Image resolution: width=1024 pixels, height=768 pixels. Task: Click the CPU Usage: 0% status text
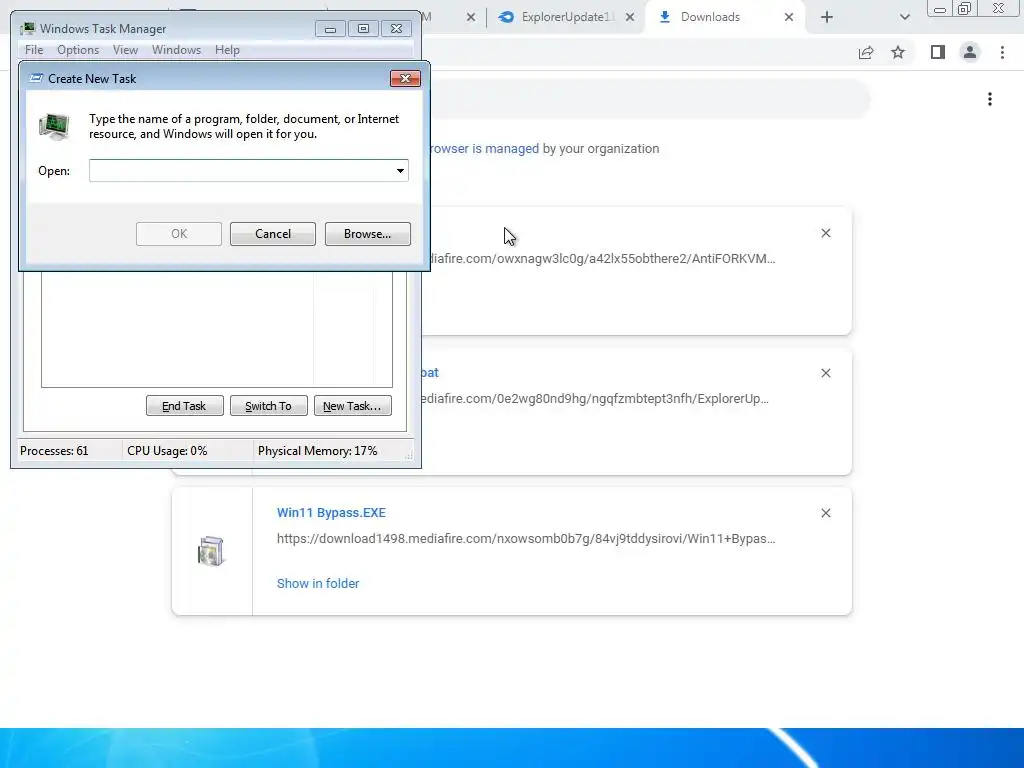click(167, 451)
